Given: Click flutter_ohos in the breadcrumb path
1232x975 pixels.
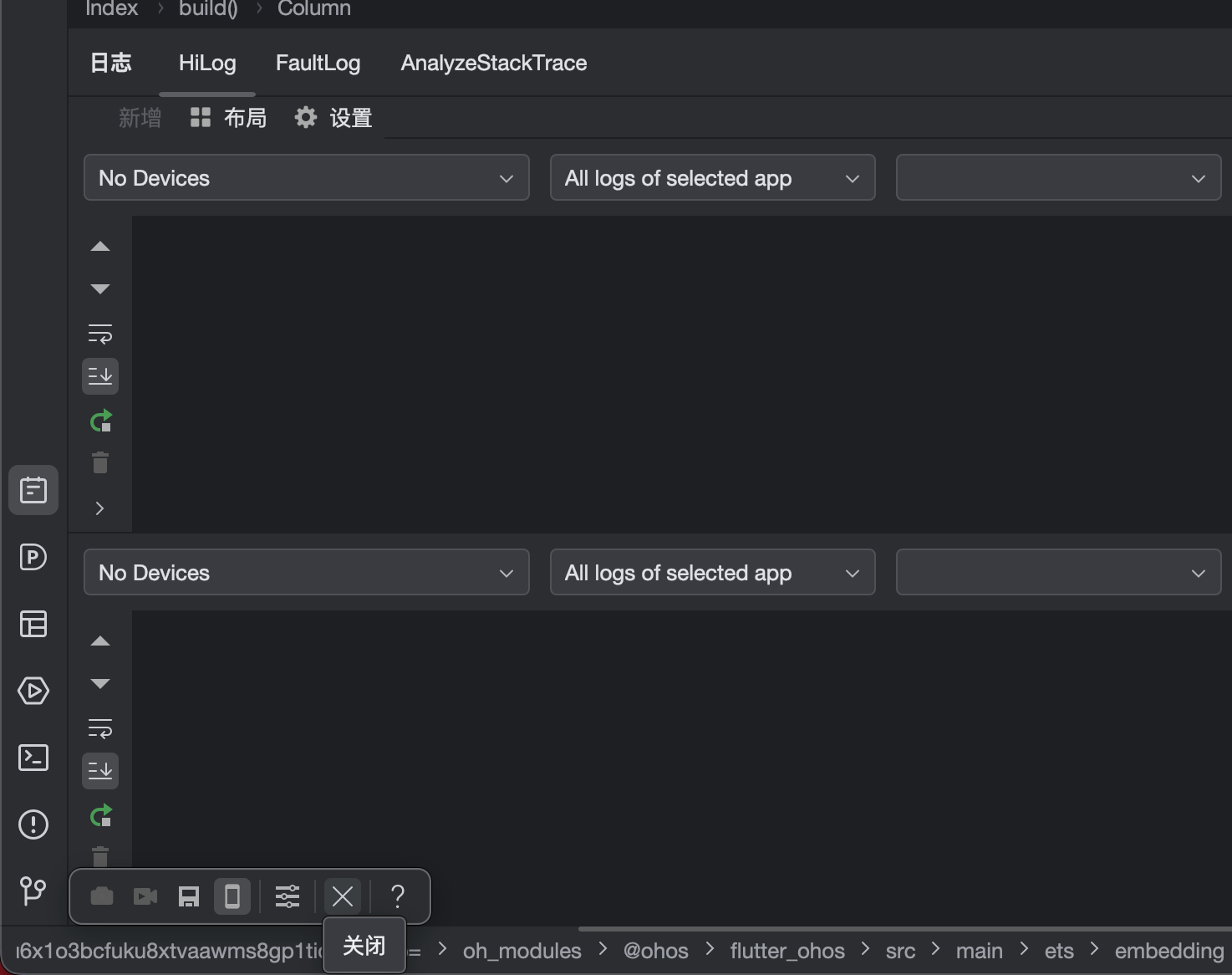Looking at the screenshot, I should [787, 952].
